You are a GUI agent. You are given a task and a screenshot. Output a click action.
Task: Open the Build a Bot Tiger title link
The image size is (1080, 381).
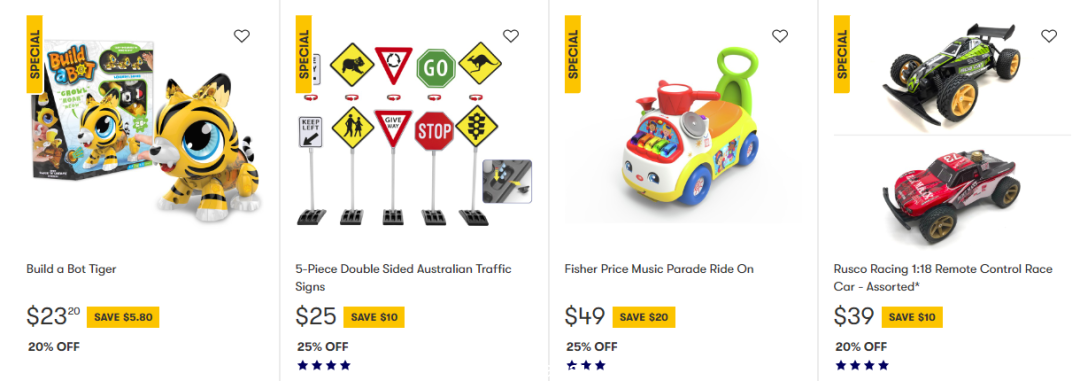pos(72,269)
